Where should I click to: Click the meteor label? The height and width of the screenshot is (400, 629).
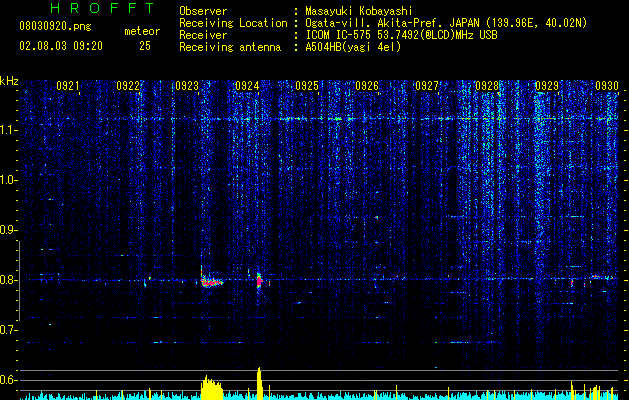(142, 31)
